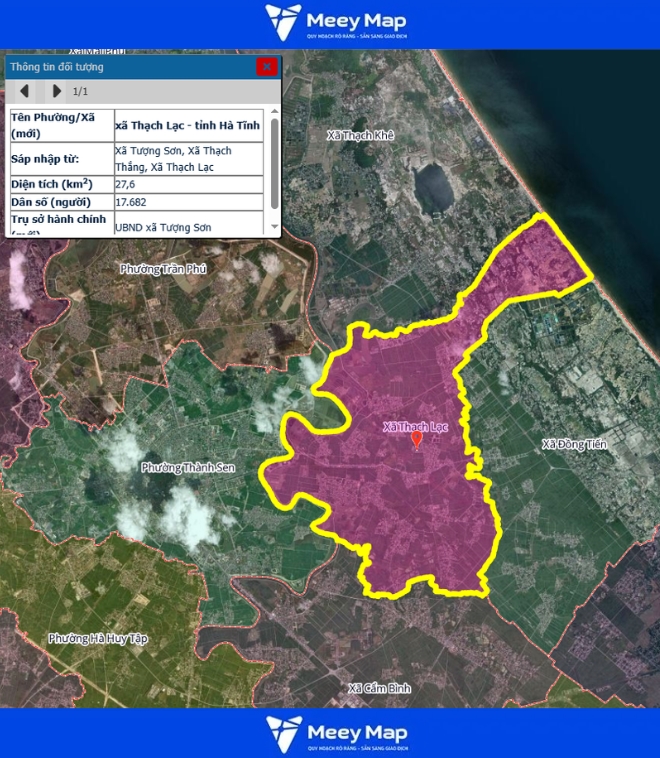Go to next object with right arrow
Screen dimensions: 660x758
[x=56, y=91]
